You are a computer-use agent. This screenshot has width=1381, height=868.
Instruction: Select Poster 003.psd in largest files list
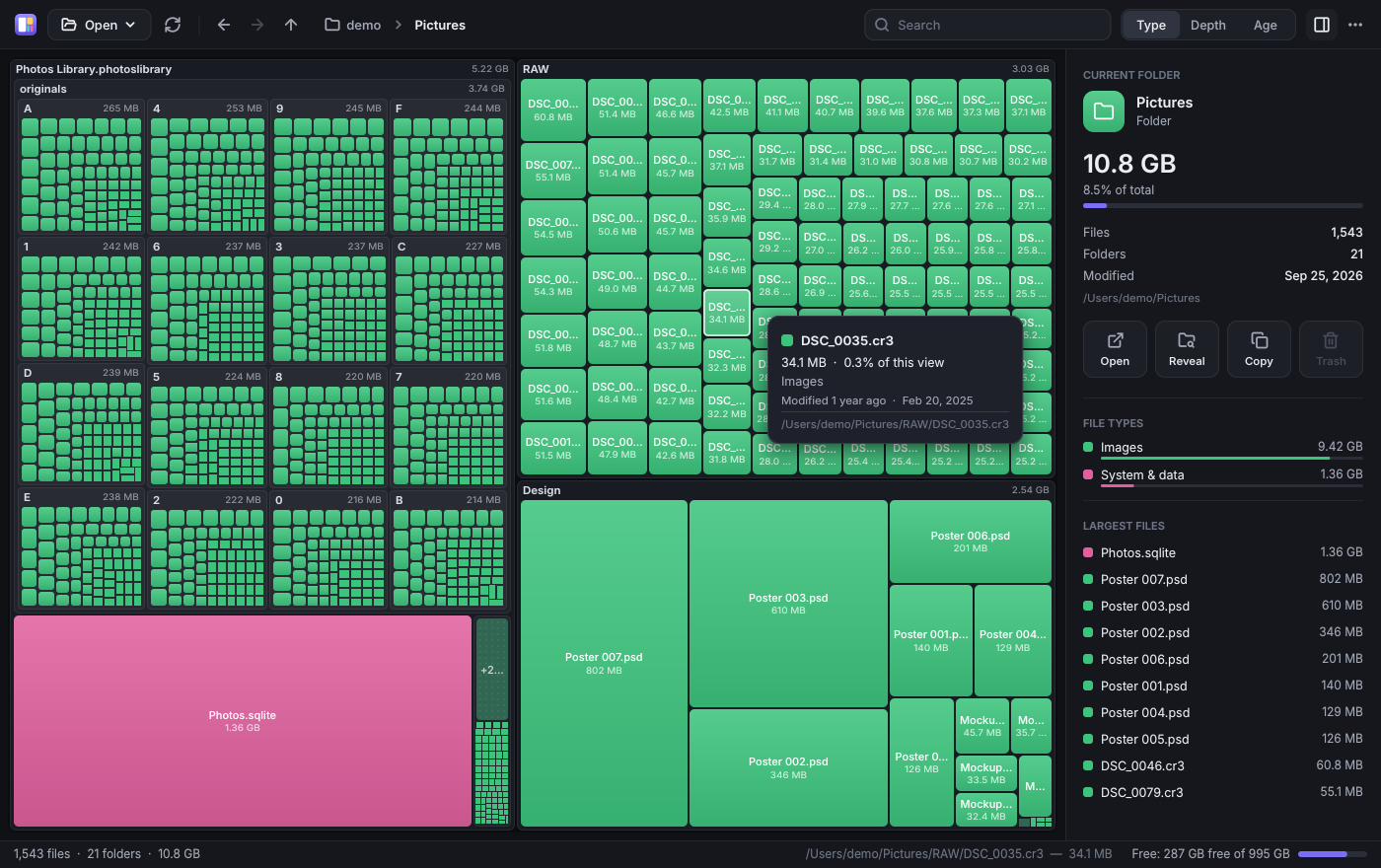(1223, 606)
